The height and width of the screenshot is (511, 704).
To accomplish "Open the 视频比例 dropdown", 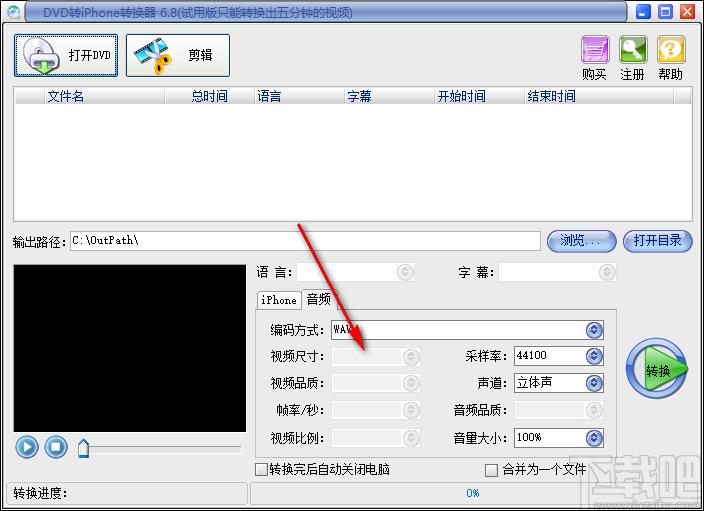I will click(x=411, y=438).
